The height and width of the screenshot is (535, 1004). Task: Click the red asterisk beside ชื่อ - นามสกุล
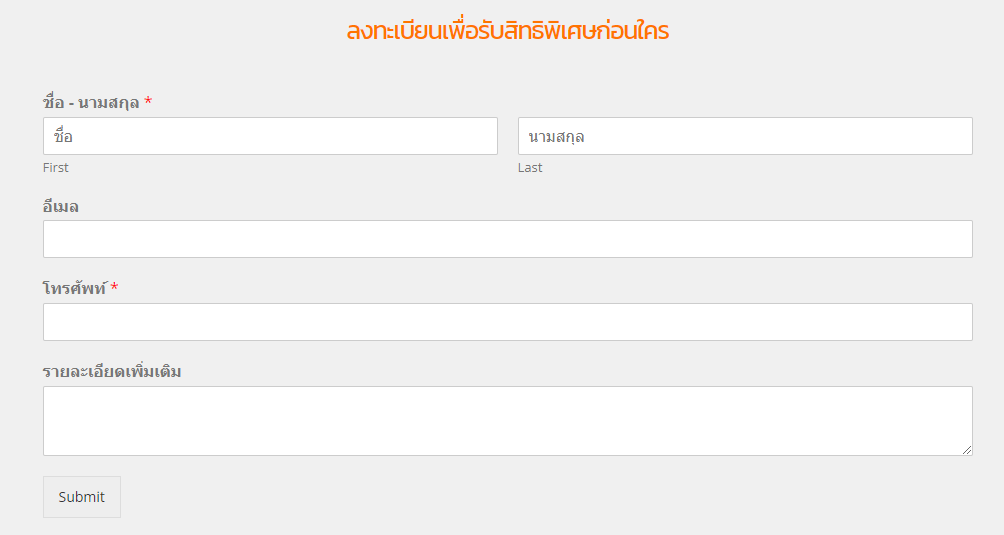[148, 102]
